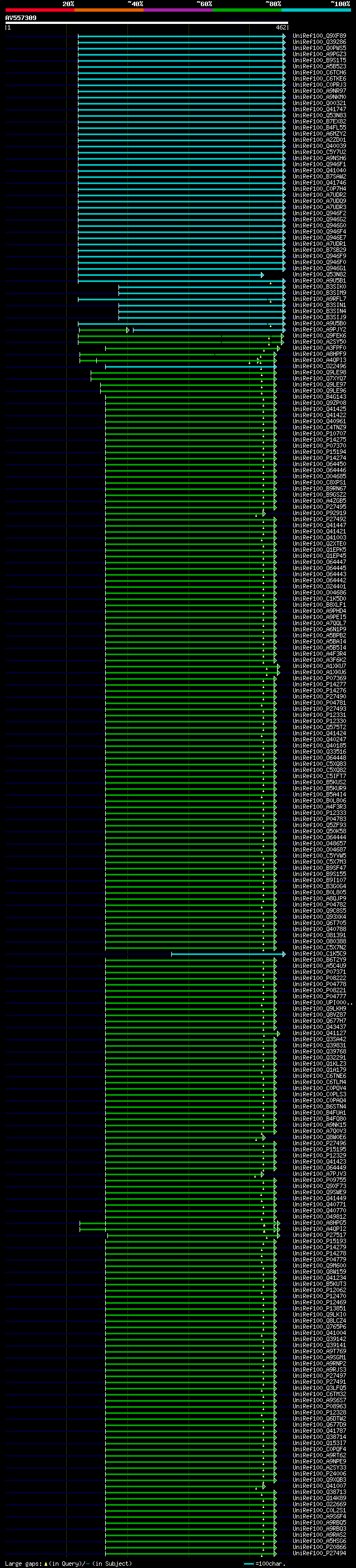
Task: Select the truncated UniRef100_UPI000.. label
Action: pyautogui.click(x=322, y=1002)
